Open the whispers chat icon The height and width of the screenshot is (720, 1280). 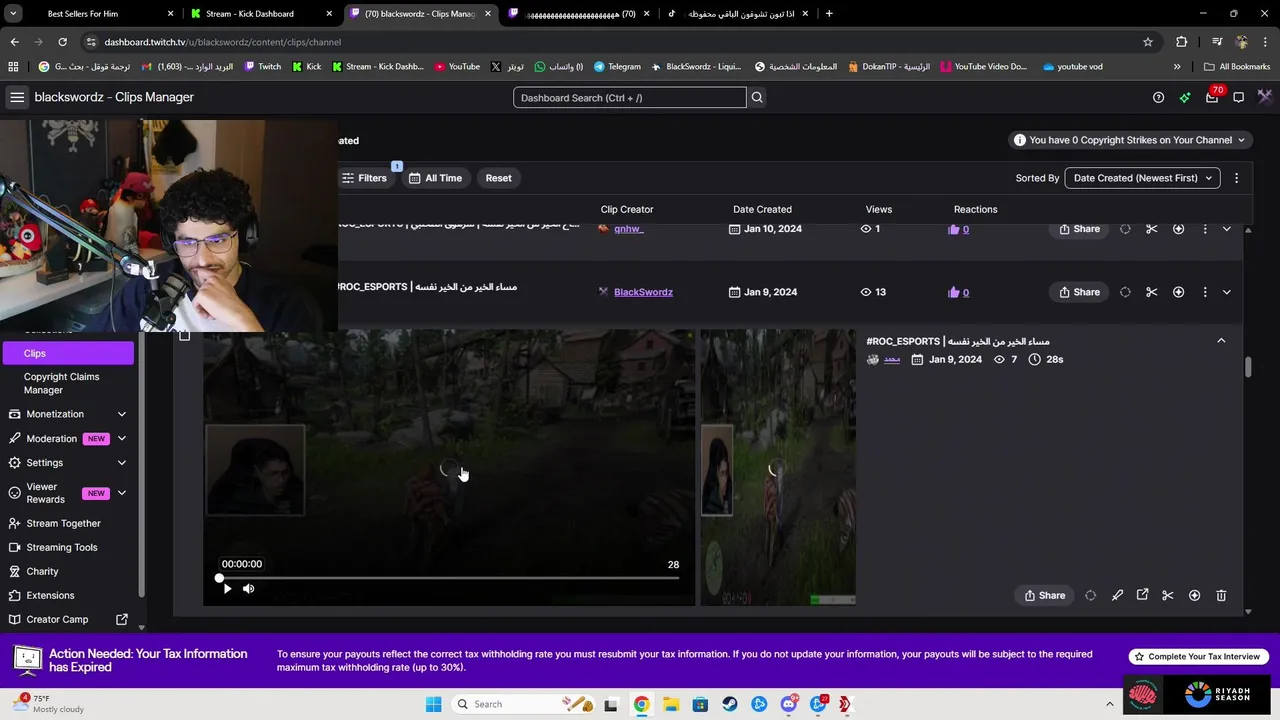pos(1238,97)
